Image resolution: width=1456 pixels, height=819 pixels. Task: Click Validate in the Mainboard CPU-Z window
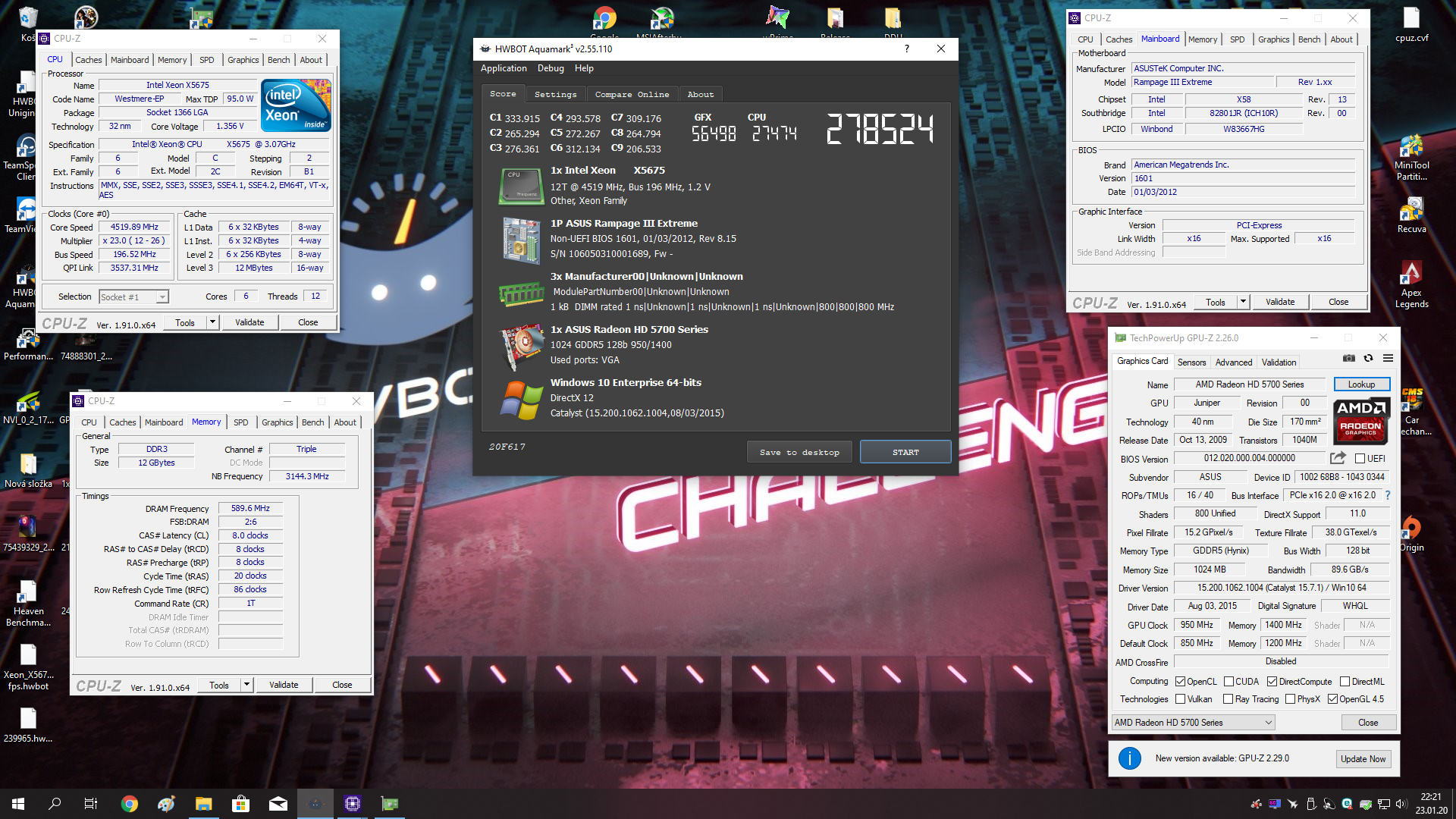(1280, 302)
